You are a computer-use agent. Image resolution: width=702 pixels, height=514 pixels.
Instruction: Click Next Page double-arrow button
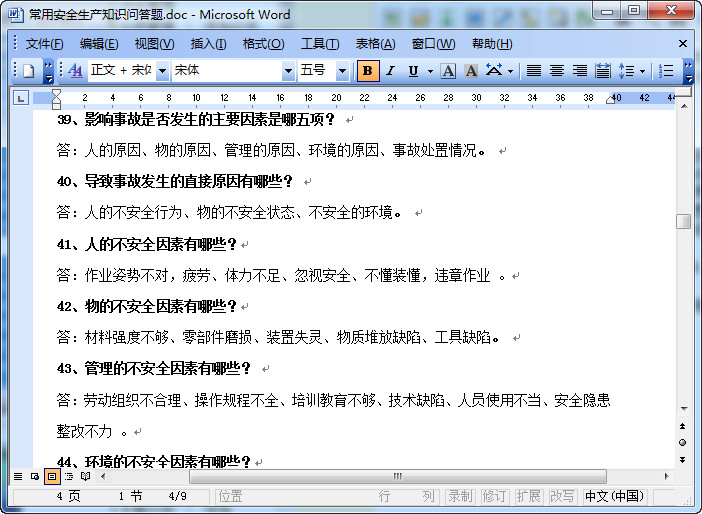click(x=683, y=460)
